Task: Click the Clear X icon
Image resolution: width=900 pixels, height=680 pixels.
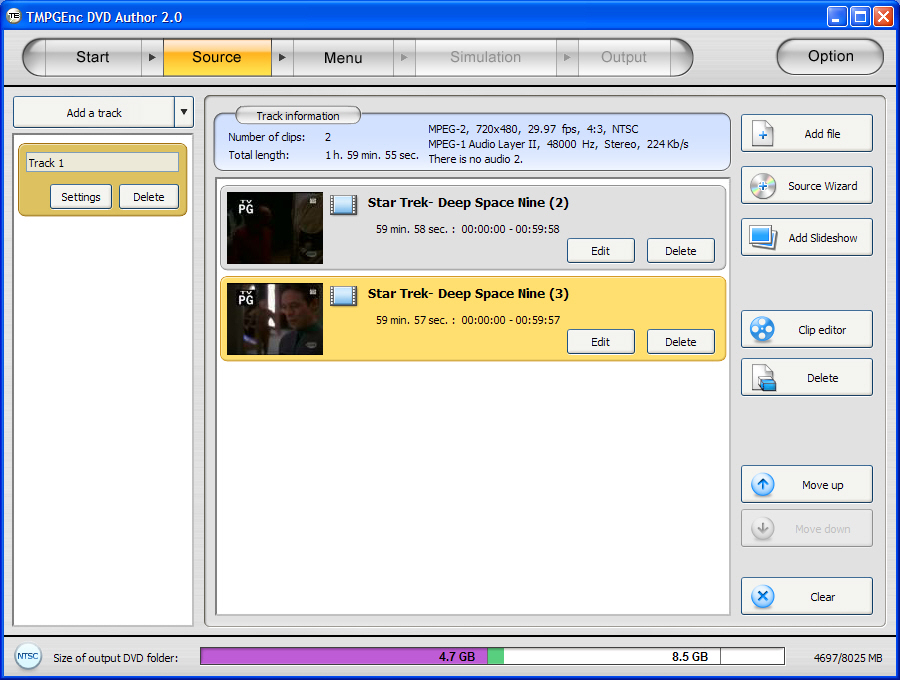Action: pos(763,596)
